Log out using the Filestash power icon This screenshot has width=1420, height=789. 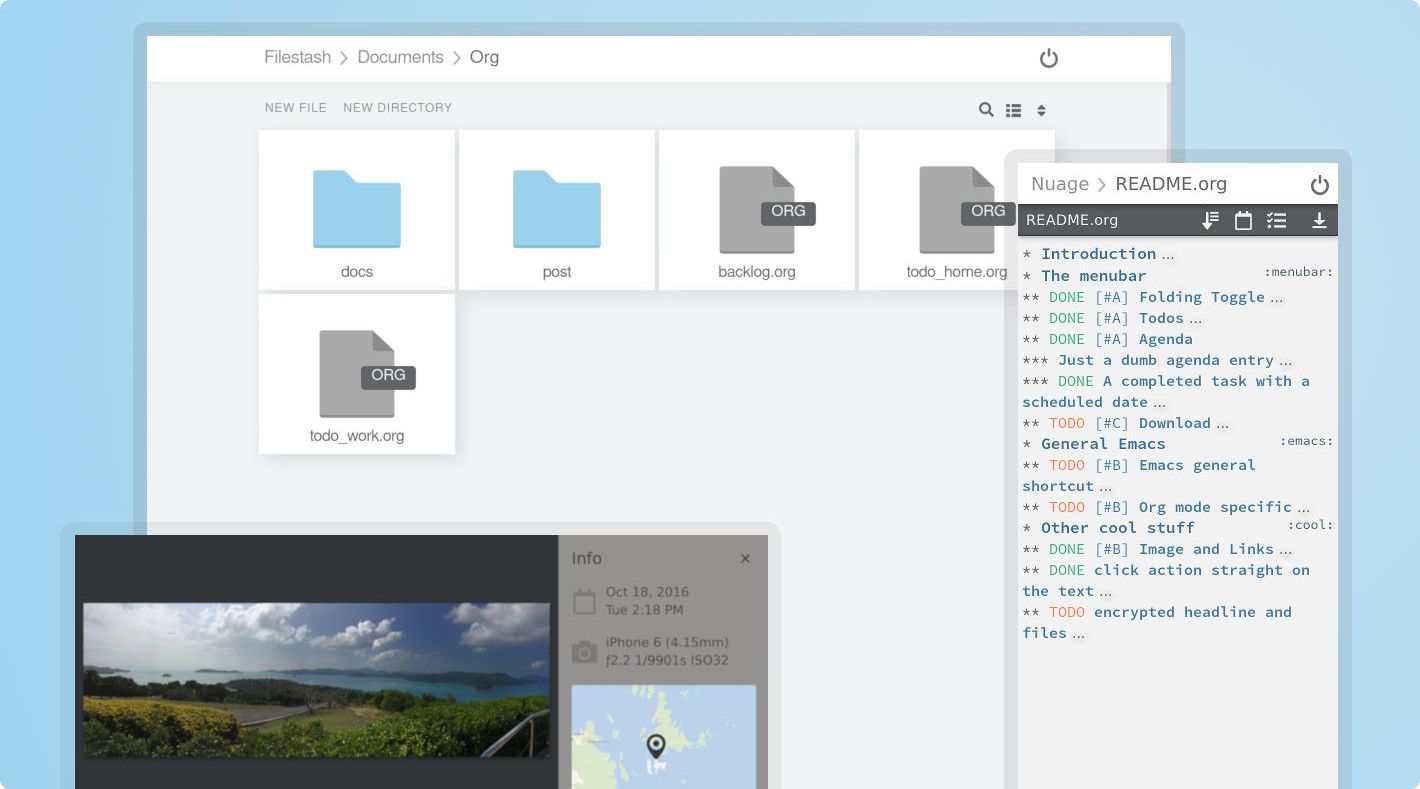pyautogui.click(x=1048, y=58)
